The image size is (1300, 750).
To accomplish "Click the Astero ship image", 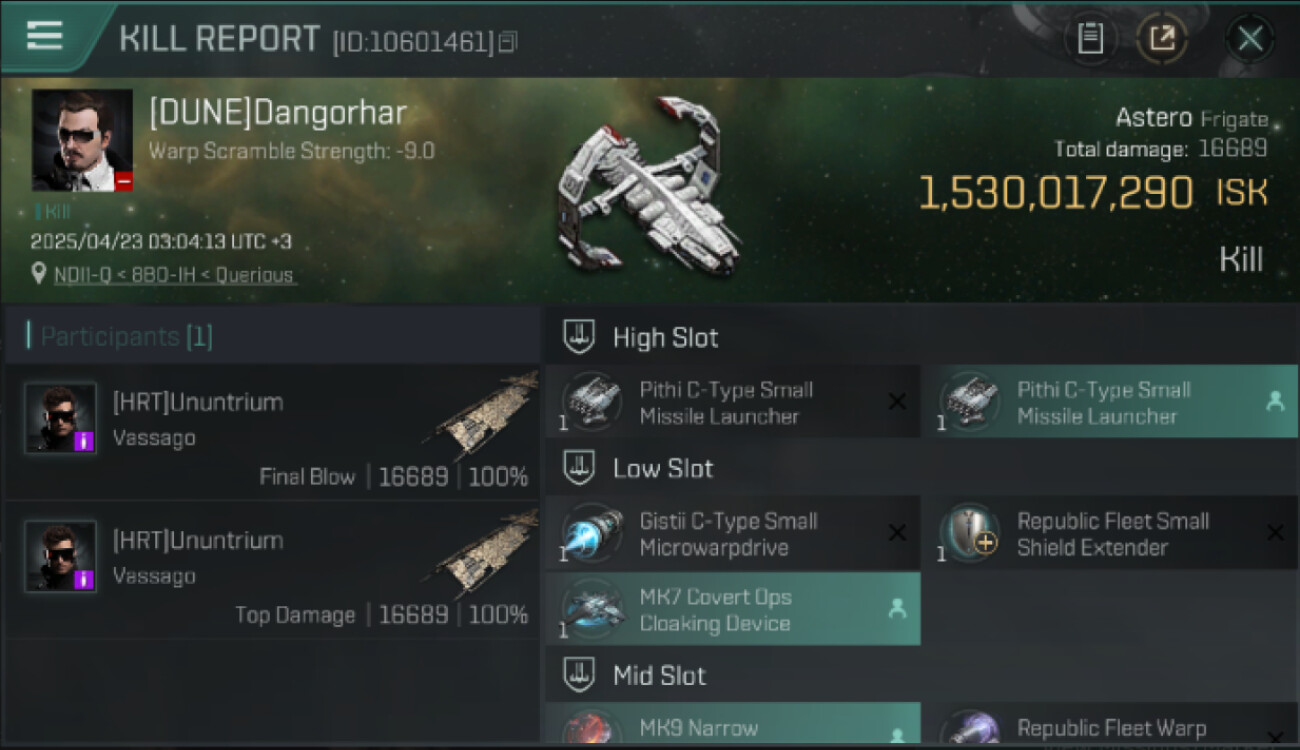I will [648, 188].
